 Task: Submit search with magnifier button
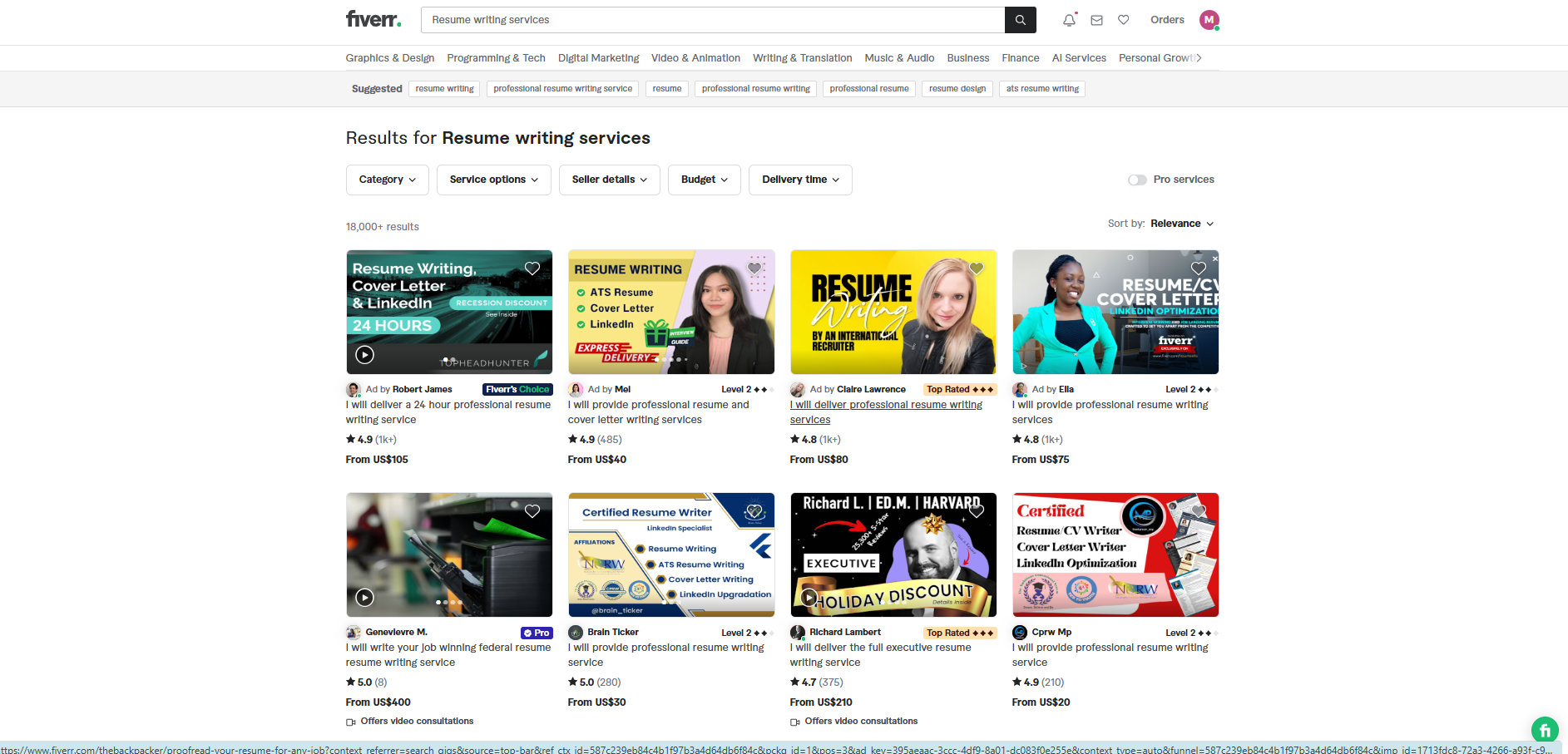(1021, 20)
